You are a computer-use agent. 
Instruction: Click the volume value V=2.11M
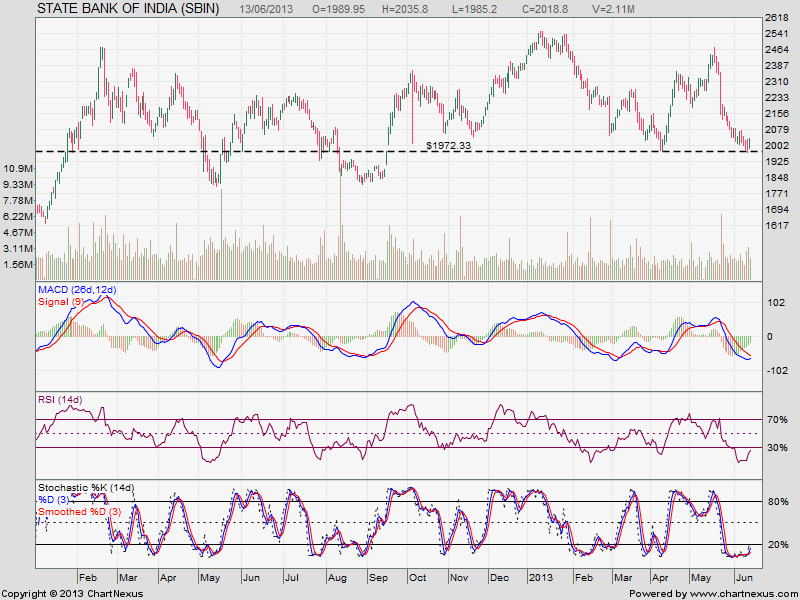pos(614,9)
